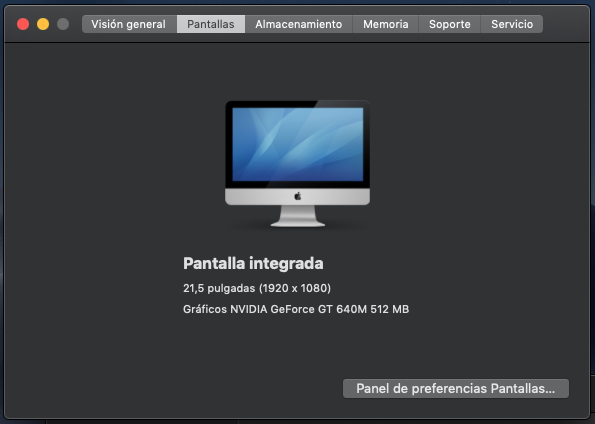Go to the Memoria tab

tap(386, 24)
